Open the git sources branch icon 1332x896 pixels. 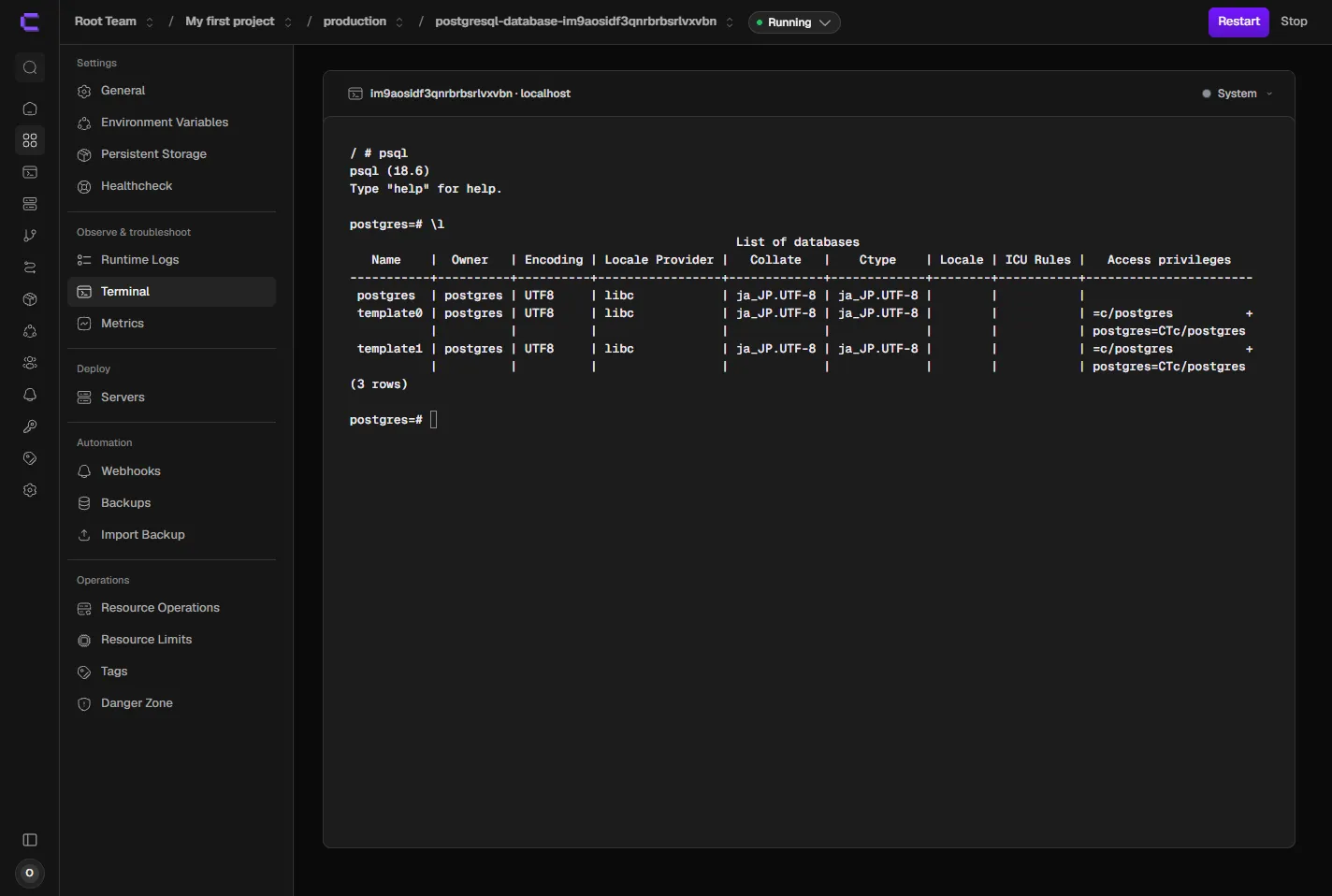tap(30, 236)
